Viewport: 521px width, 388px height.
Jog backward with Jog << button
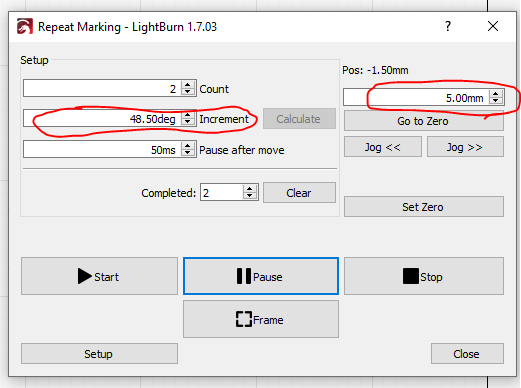383,147
